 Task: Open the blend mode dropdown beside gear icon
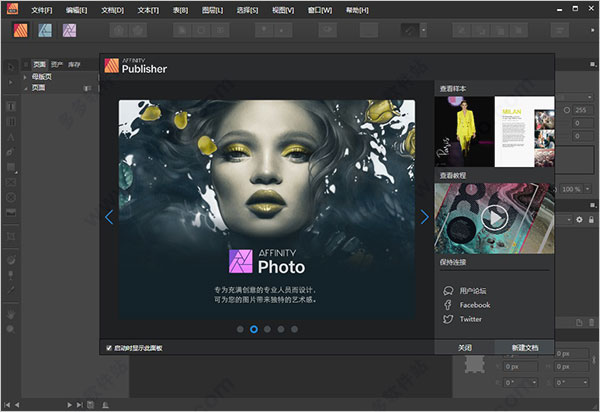pos(569,220)
